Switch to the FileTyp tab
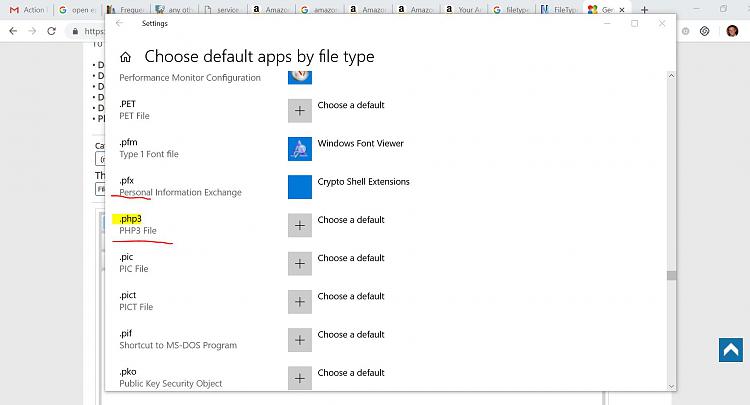The image size is (750, 405). pyautogui.click(x=559, y=10)
